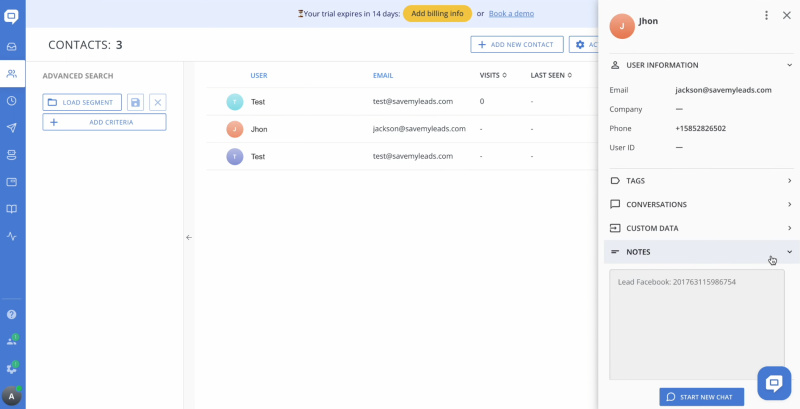This screenshot has height=409, width=800.
Task: Click the save segment floppy disk icon
Action: point(135,103)
